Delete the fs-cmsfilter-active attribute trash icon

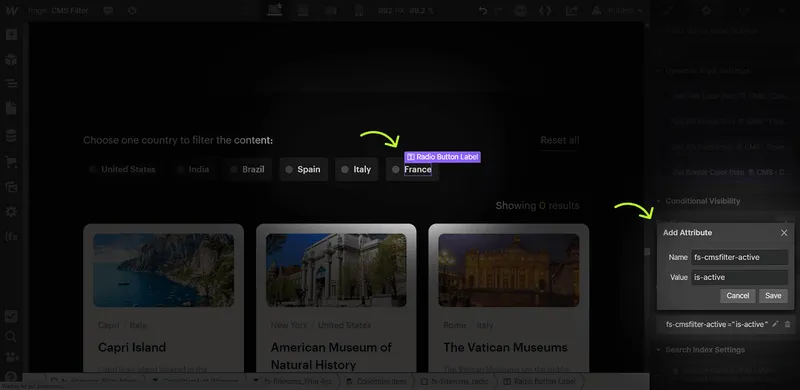click(x=788, y=324)
